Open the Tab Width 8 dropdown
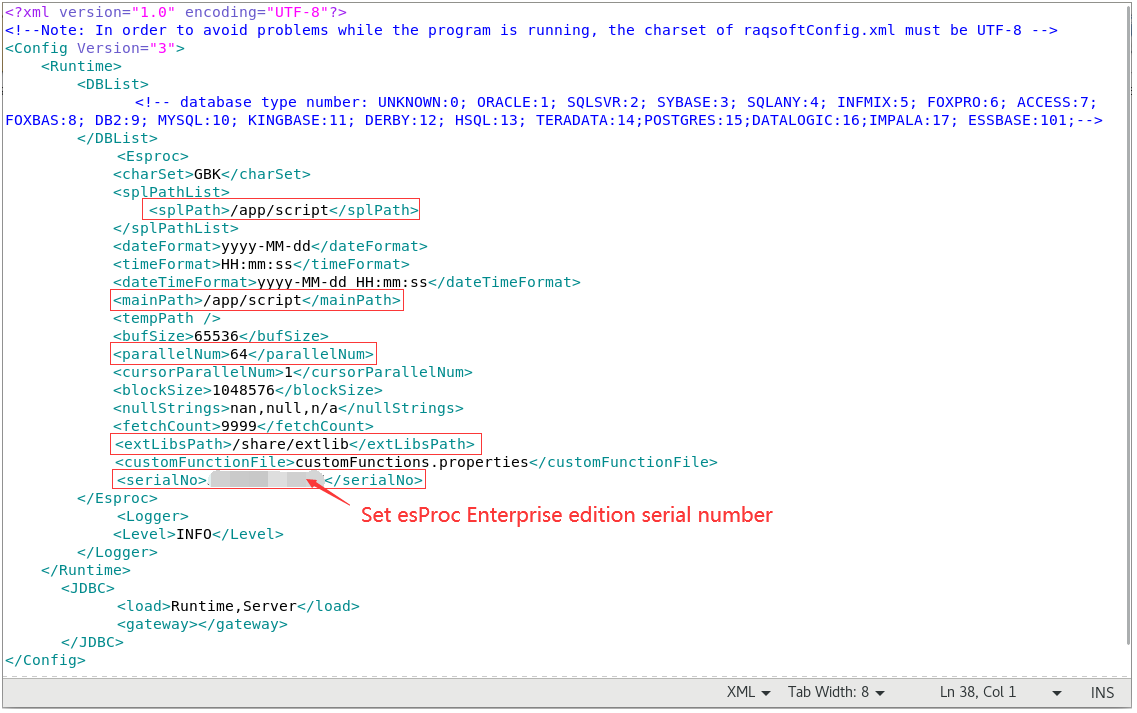Viewport: 1137px width, 713px height. tap(836, 692)
